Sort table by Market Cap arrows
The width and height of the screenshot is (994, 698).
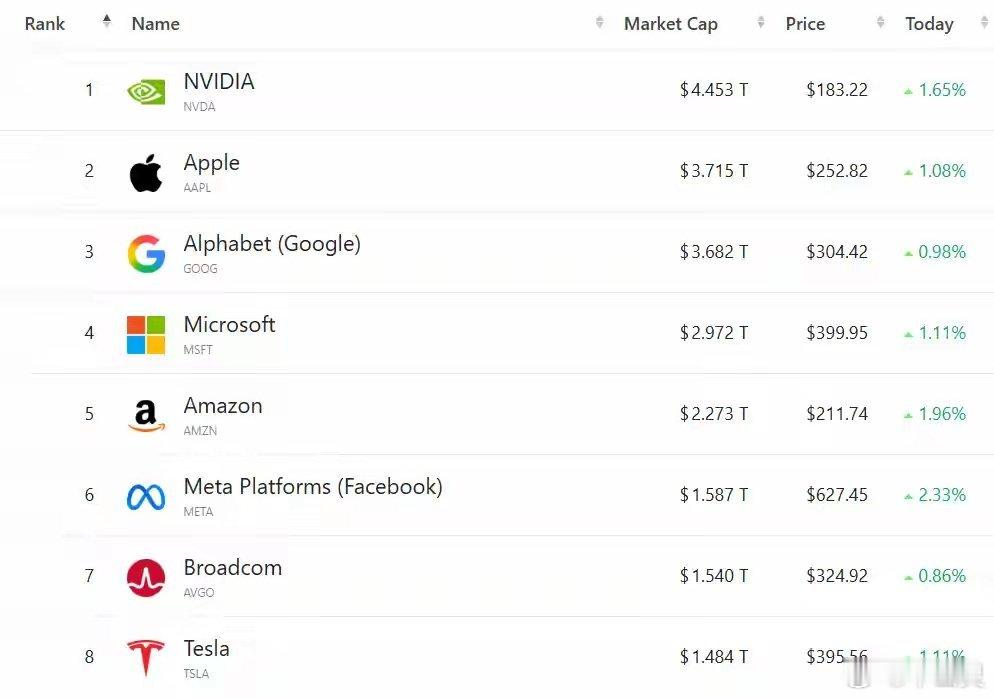tap(761, 23)
